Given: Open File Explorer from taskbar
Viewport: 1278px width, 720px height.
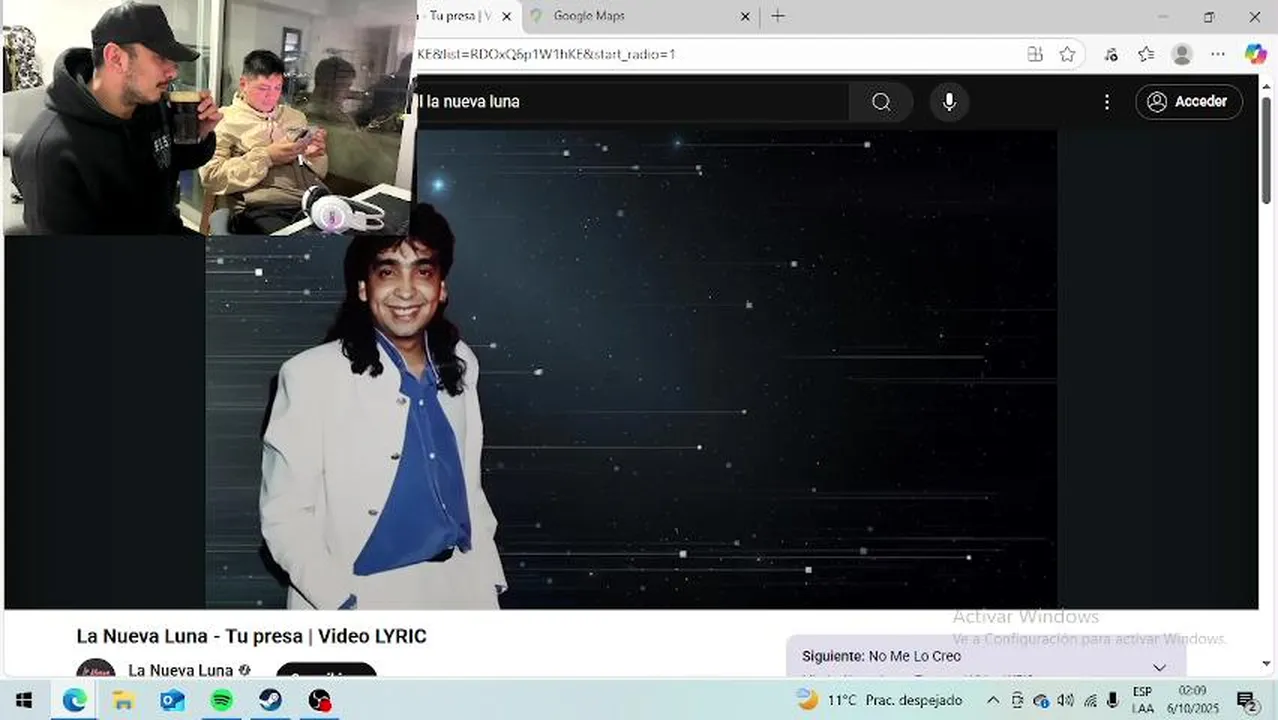Looking at the screenshot, I should click(x=123, y=700).
